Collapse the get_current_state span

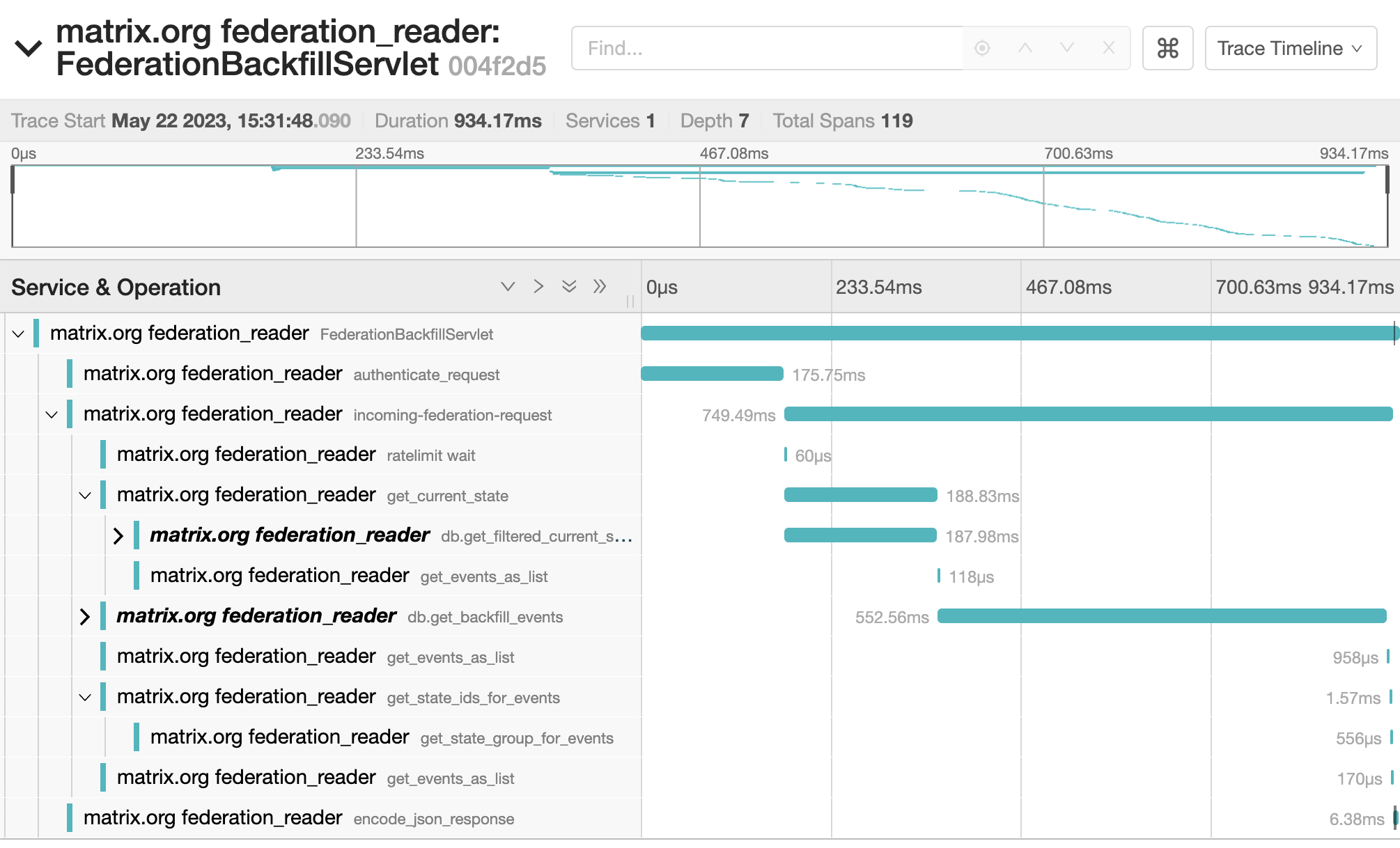coord(85,495)
